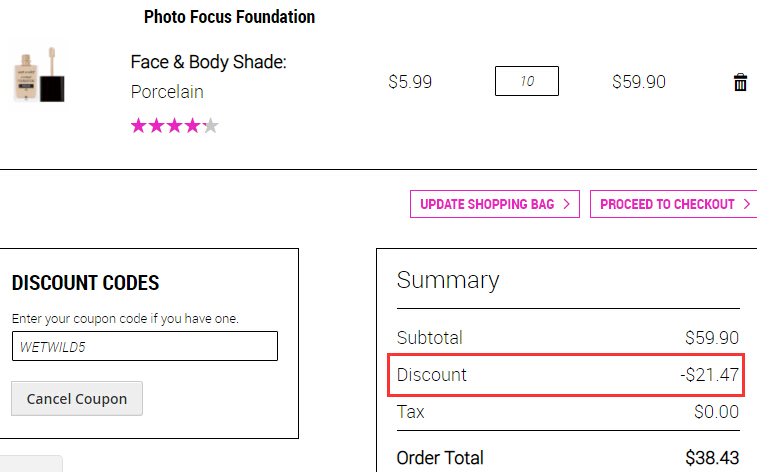Click the Update Shopping Bag button
Screen dimensions: 757x472
[x=495, y=204]
